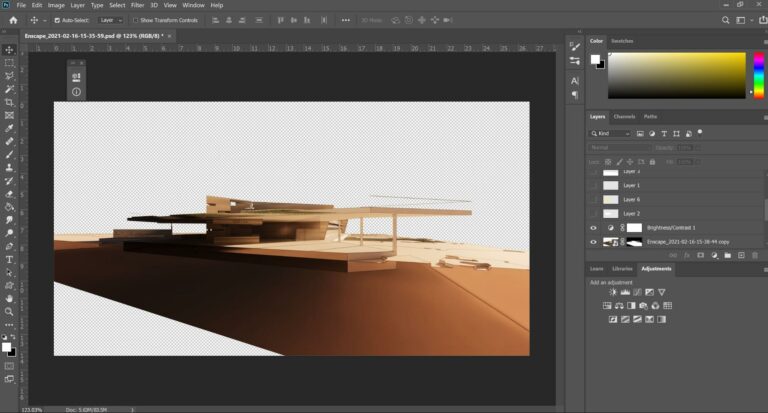Toggle Quick Mask mode

click(x=9, y=366)
